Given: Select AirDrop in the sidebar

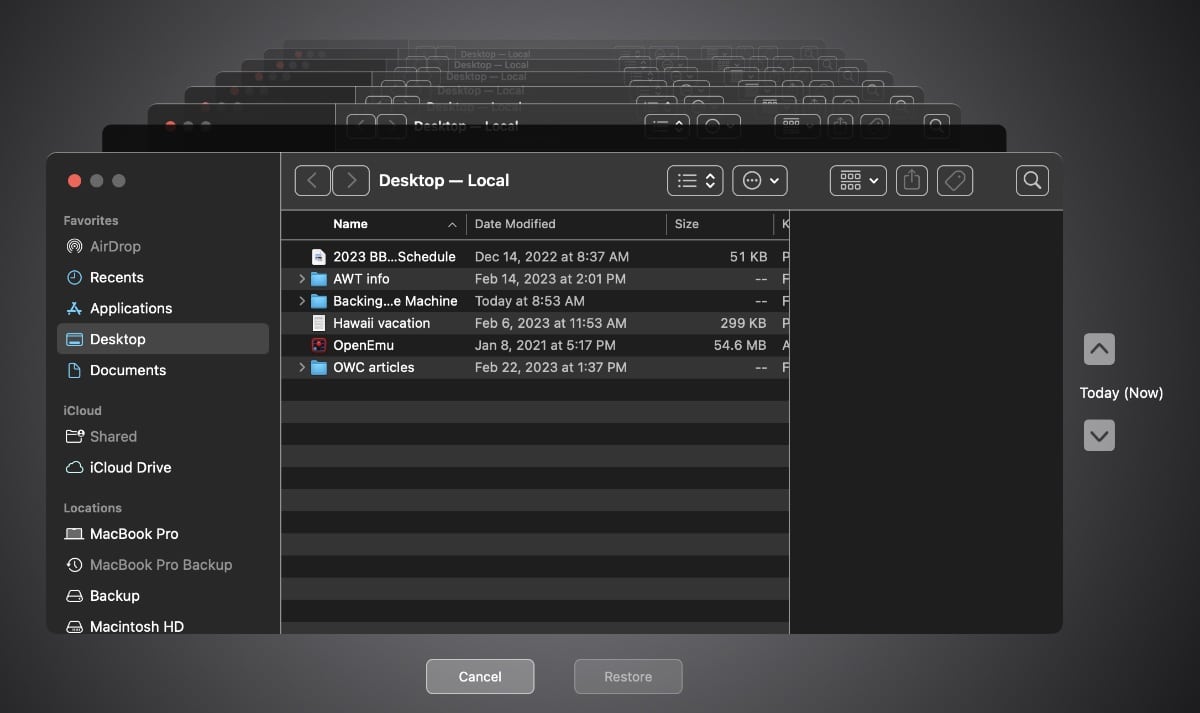Looking at the screenshot, I should click(x=115, y=247).
